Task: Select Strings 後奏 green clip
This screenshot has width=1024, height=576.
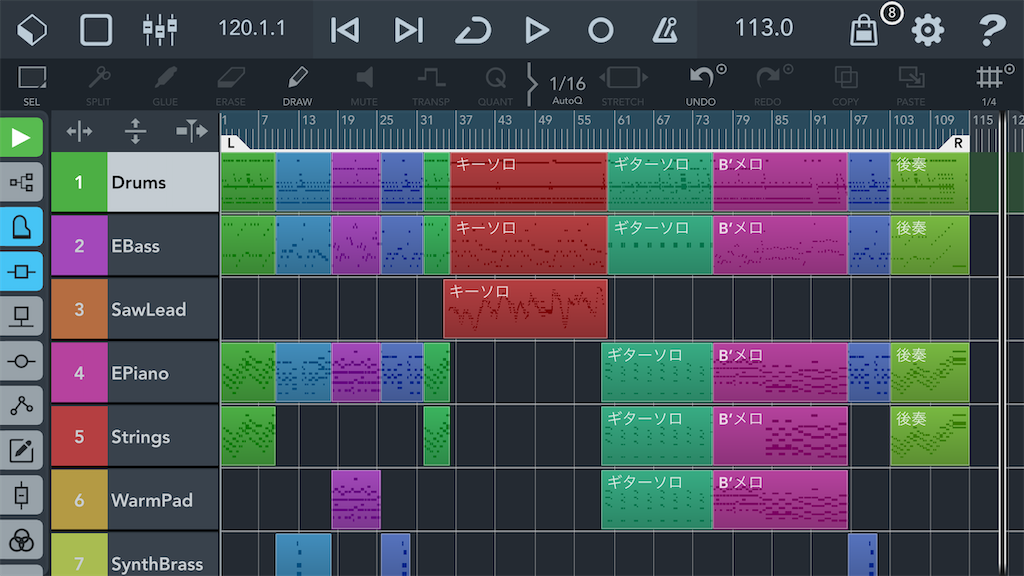Action: pos(929,436)
